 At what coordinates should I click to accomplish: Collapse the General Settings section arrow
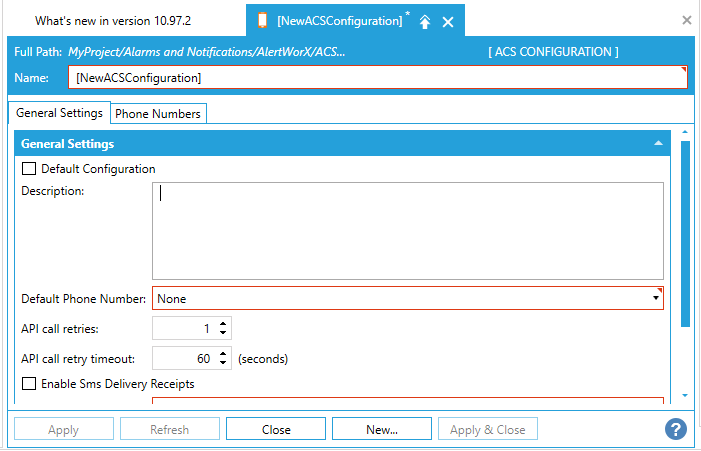(x=658, y=144)
